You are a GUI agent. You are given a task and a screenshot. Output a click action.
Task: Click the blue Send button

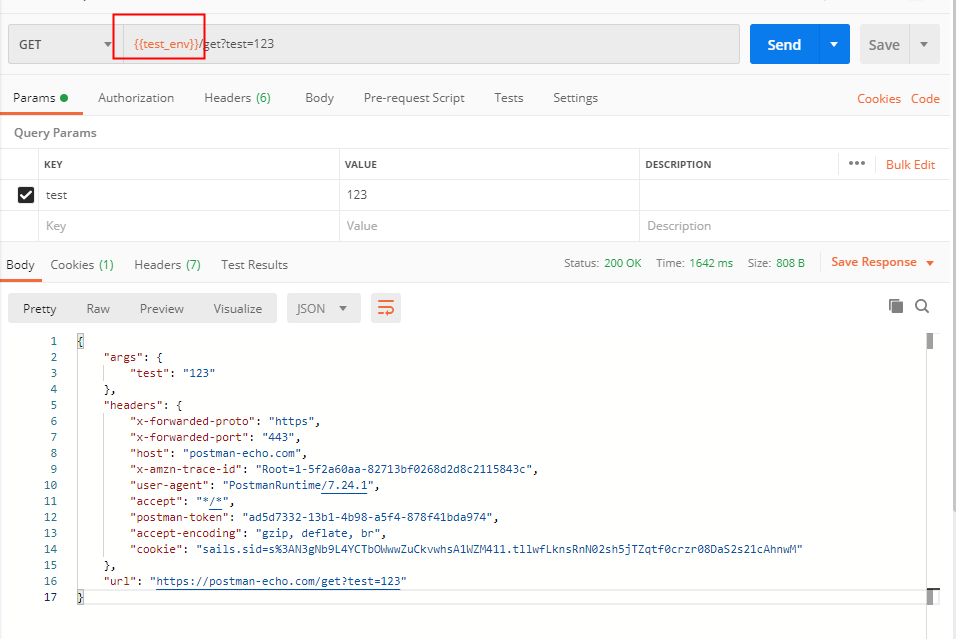pos(784,45)
